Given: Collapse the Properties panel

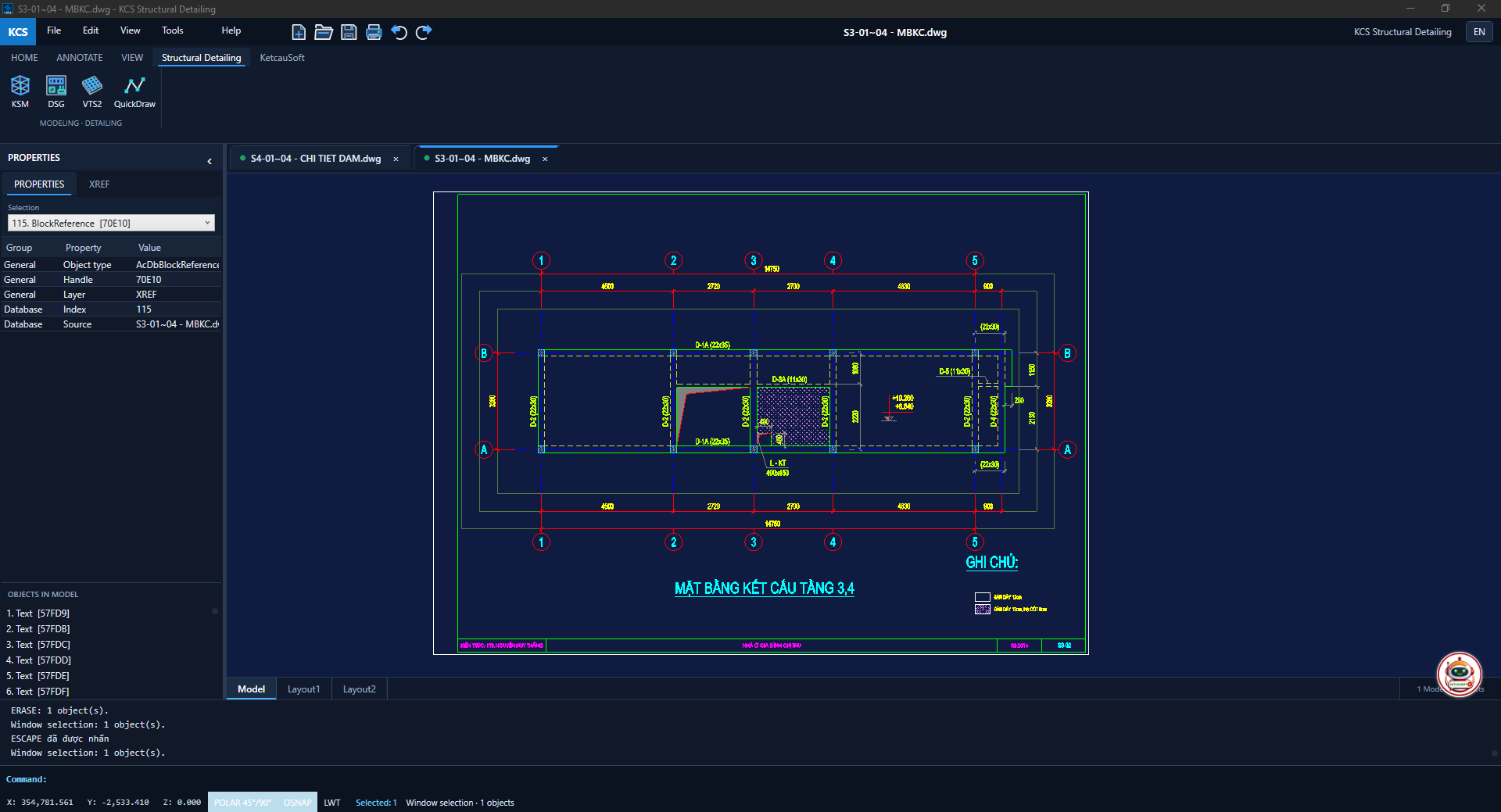Looking at the screenshot, I should pos(210,161).
